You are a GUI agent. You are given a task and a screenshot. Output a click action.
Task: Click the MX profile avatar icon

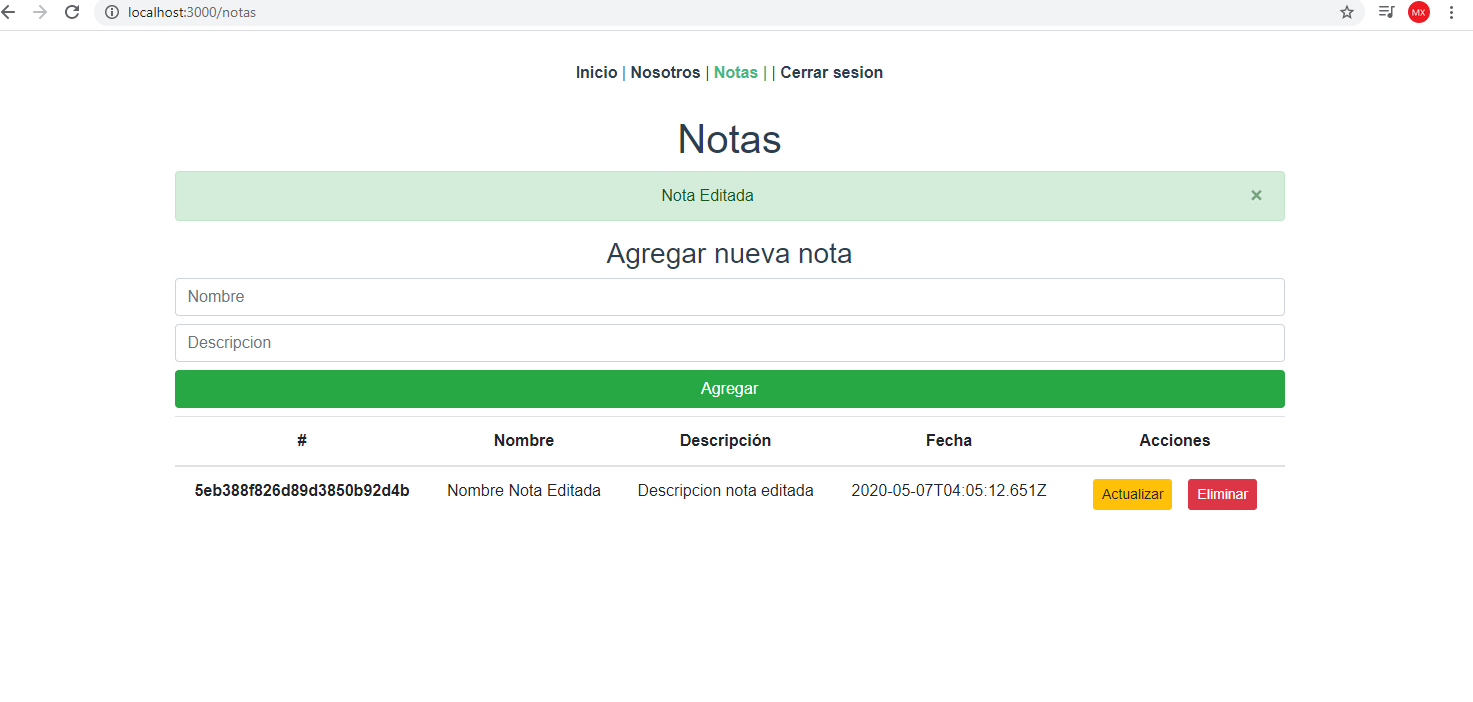click(x=1418, y=13)
